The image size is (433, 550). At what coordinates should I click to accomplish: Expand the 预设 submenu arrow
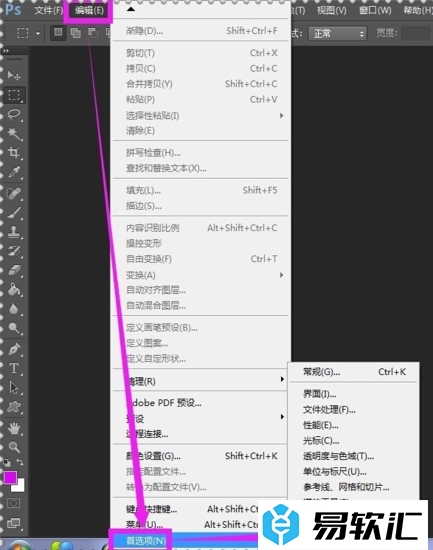pos(282,417)
